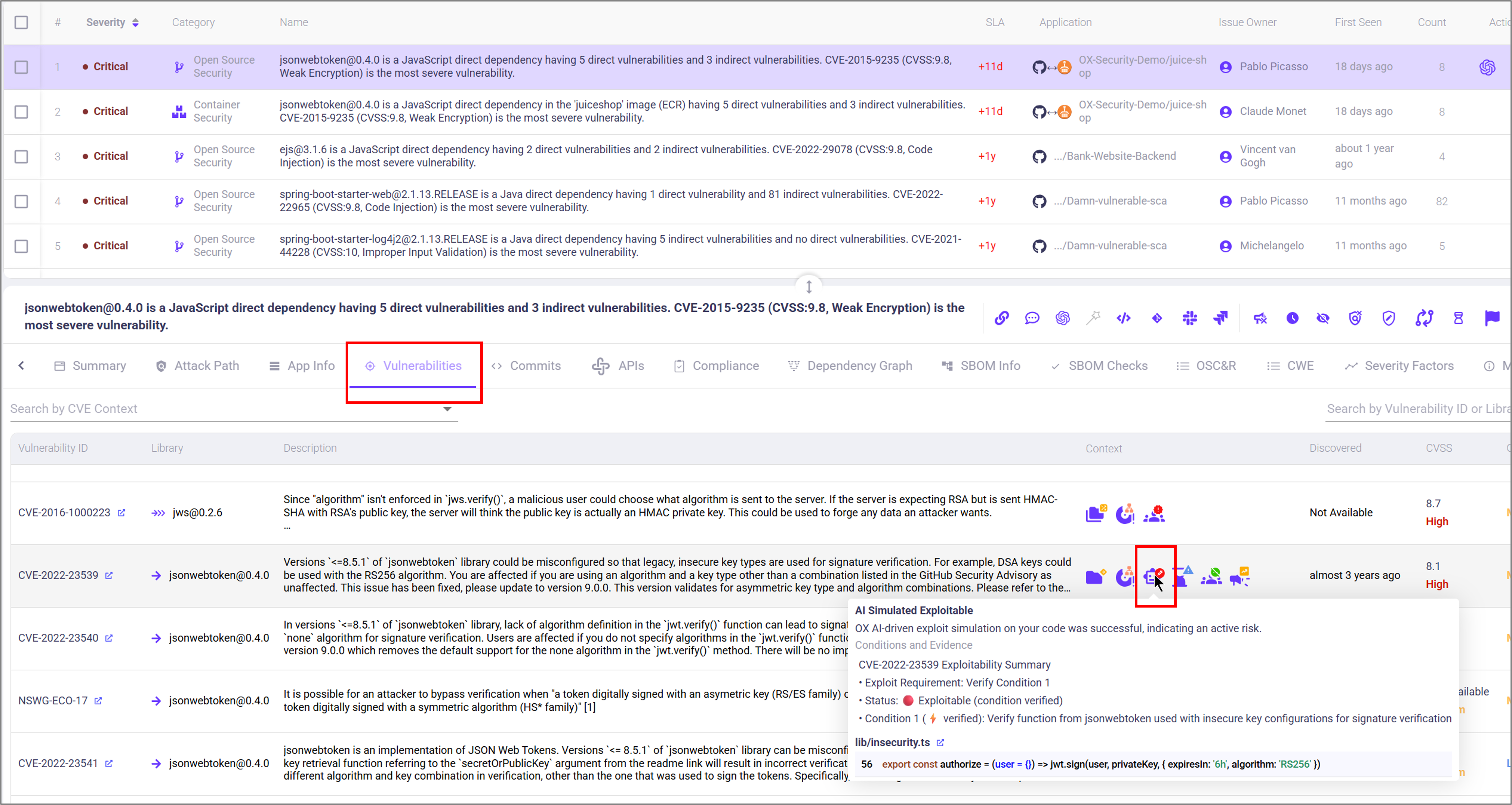Click the hourglass icon in the toolbar
Screen dimensions: 1512x805
(1458, 318)
